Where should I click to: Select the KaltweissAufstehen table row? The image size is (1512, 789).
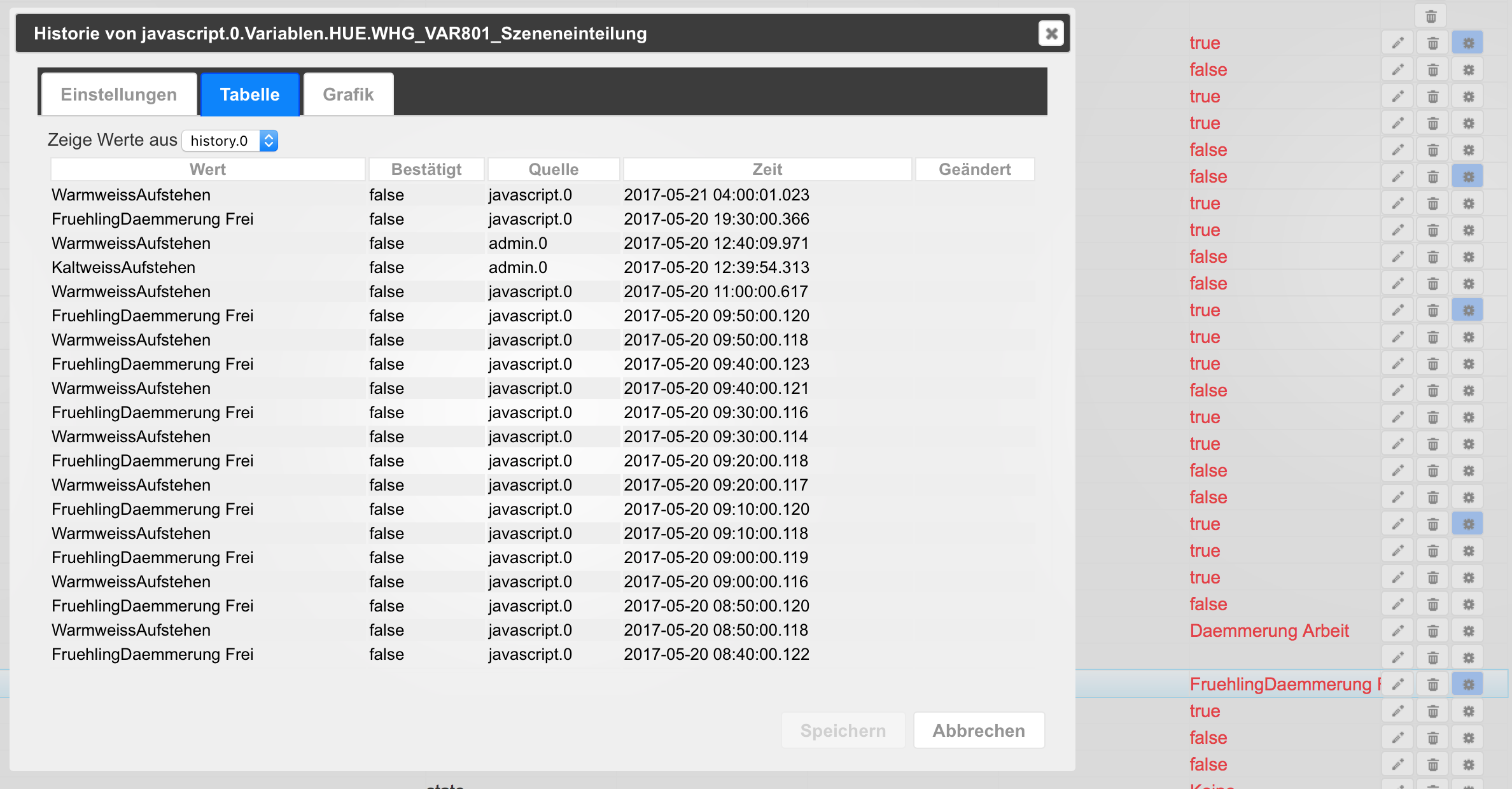[123, 267]
